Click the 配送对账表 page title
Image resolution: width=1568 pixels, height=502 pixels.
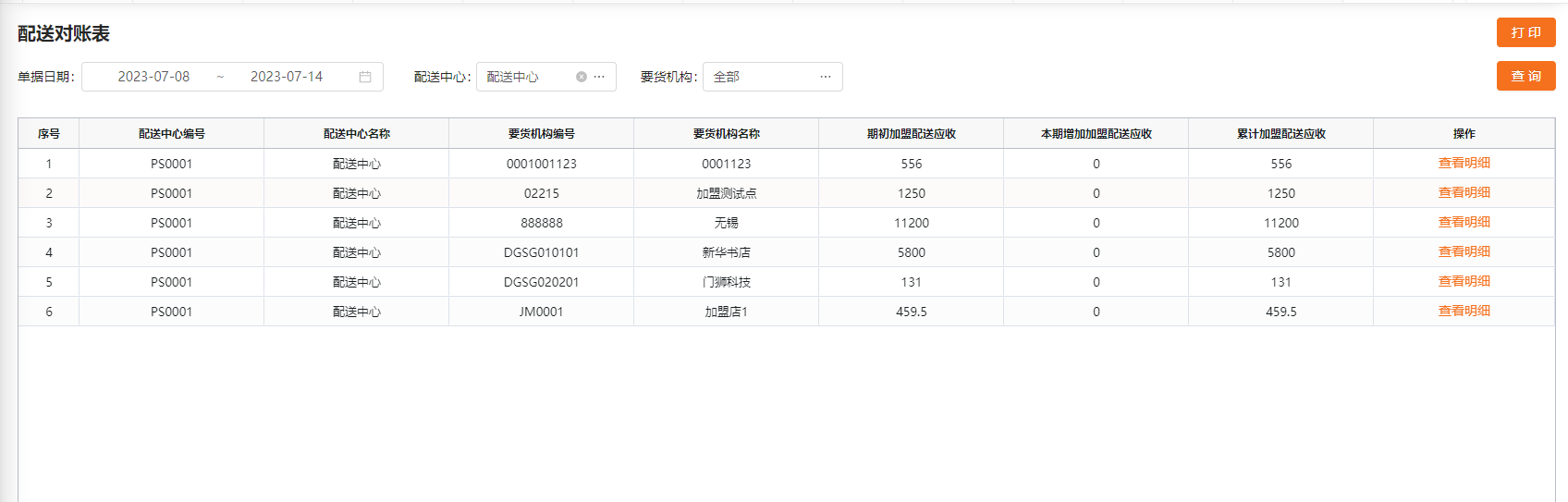[x=64, y=33]
